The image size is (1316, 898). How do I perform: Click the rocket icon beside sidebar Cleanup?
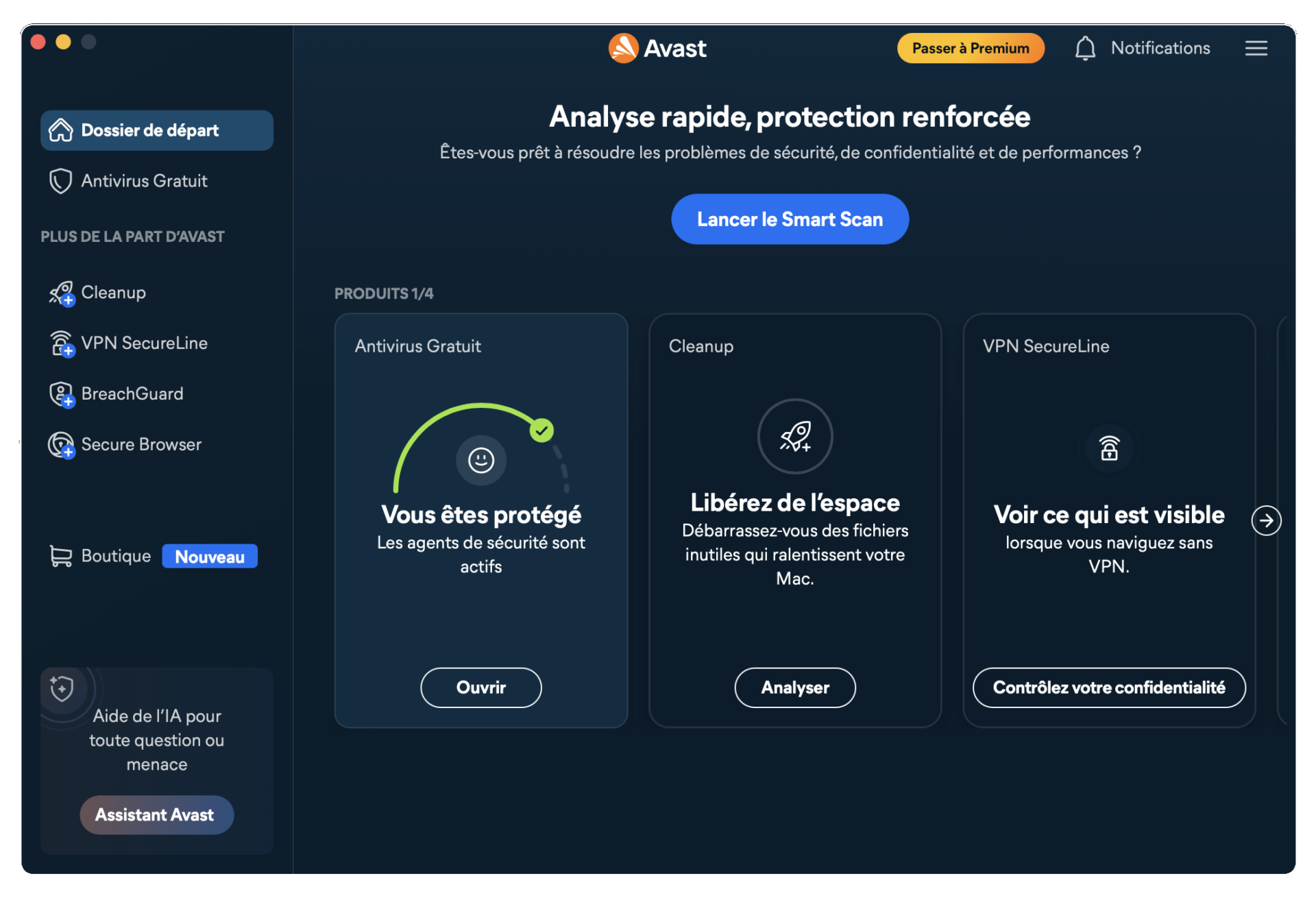[x=62, y=293]
